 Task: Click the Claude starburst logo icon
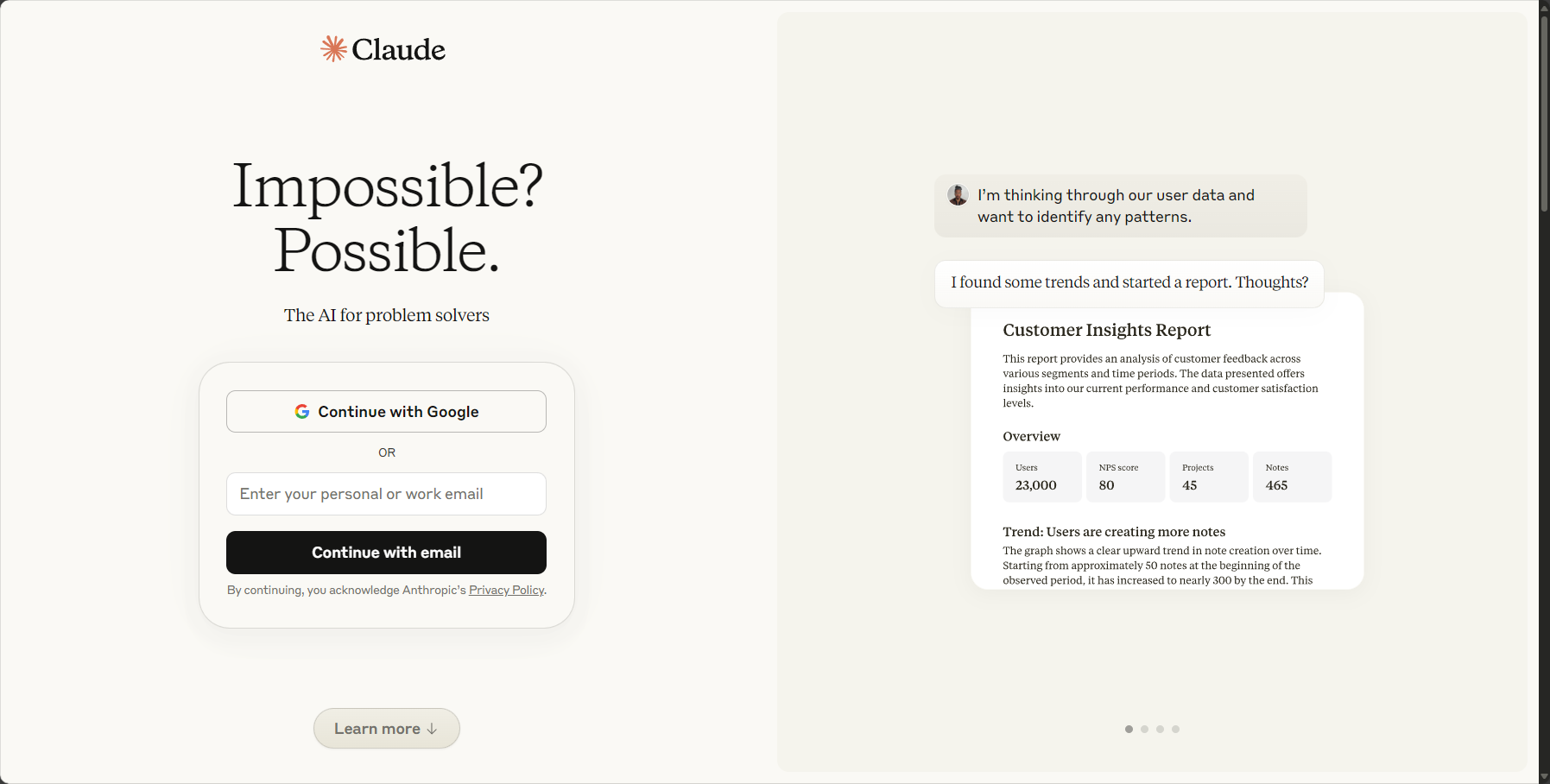pyautogui.click(x=333, y=49)
